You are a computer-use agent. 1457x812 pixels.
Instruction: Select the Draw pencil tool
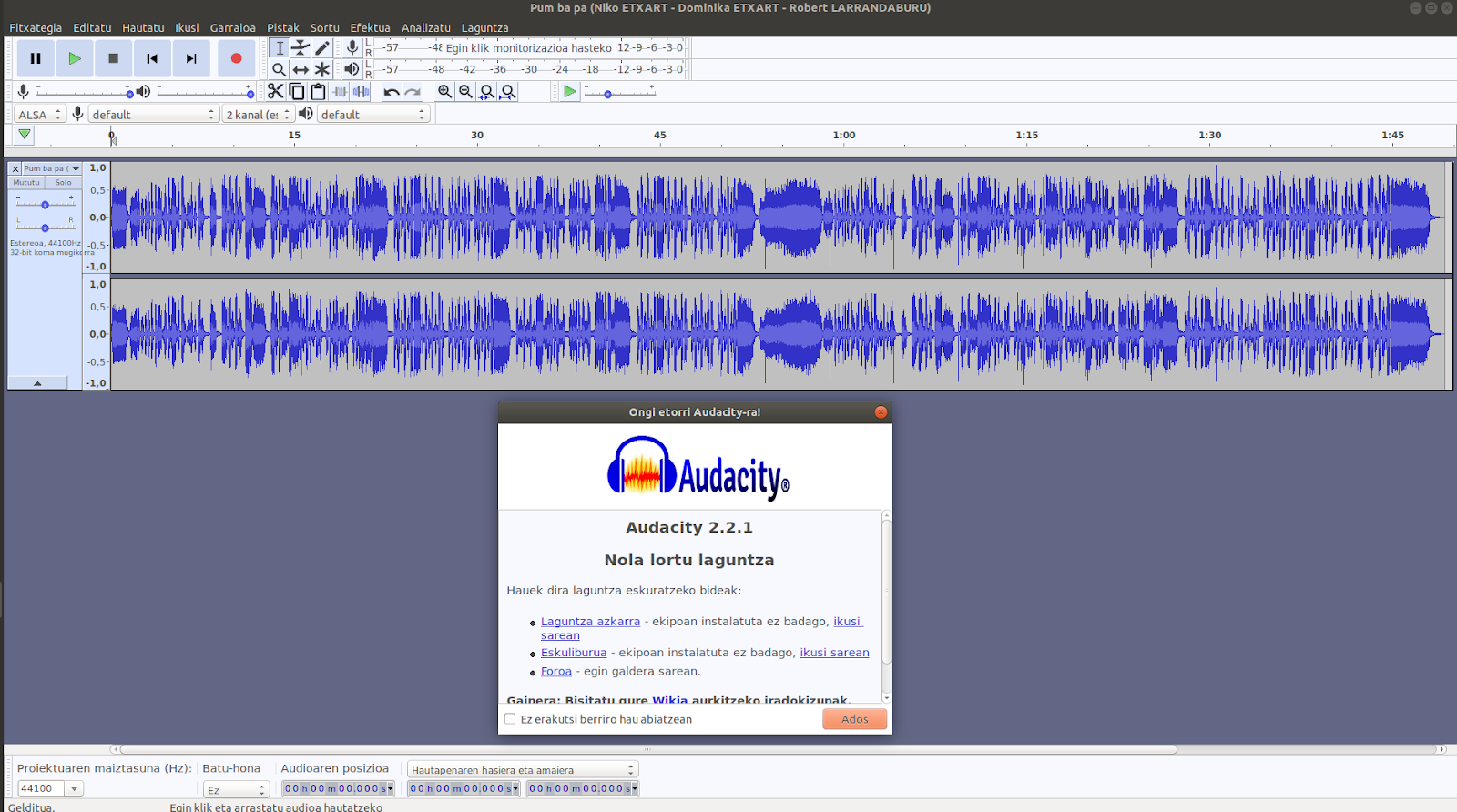click(322, 48)
